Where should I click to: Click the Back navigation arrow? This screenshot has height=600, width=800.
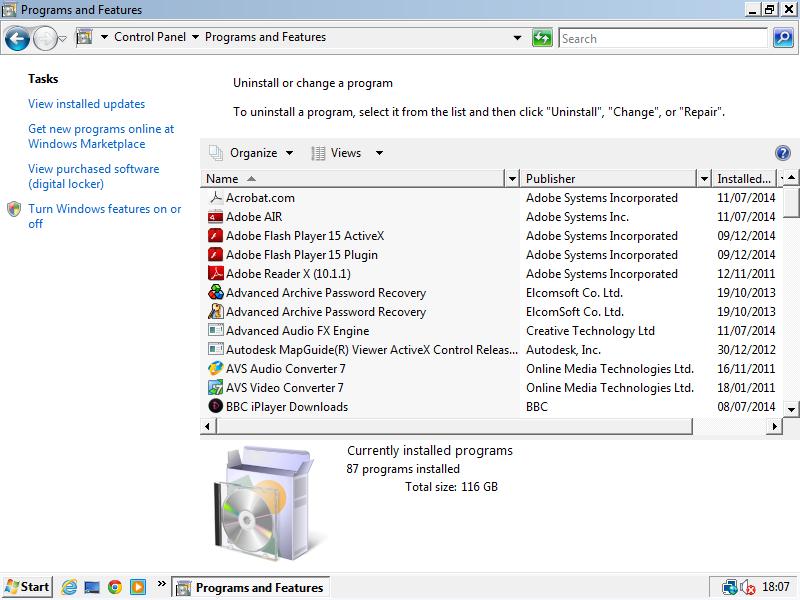point(17,38)
